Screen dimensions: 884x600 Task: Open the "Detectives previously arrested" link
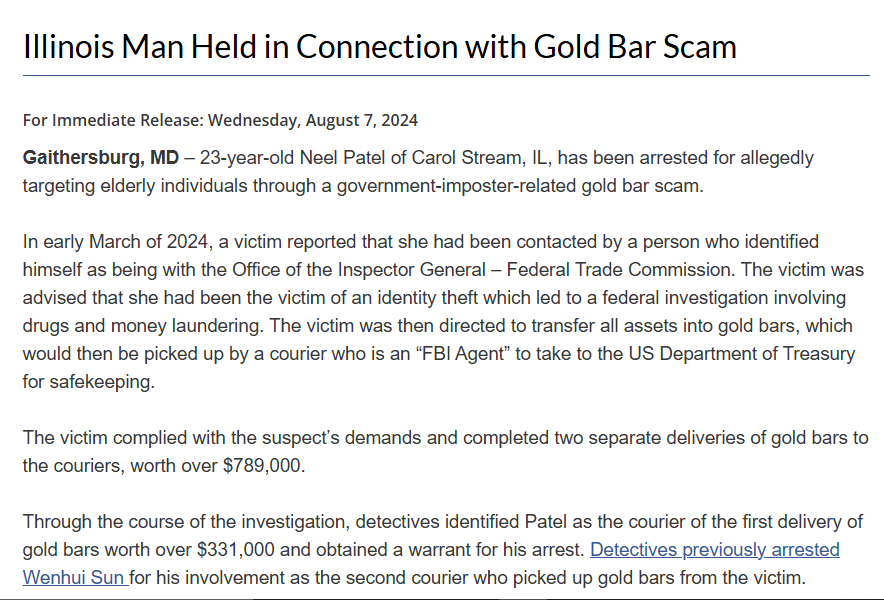(715, 549)
